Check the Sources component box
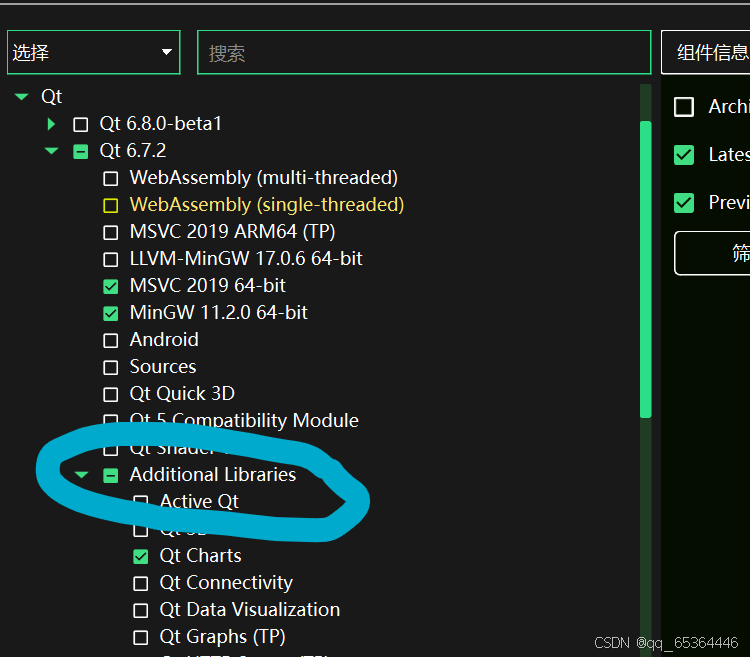This screenshot has width=750, height=657. [x=110, y=368]
